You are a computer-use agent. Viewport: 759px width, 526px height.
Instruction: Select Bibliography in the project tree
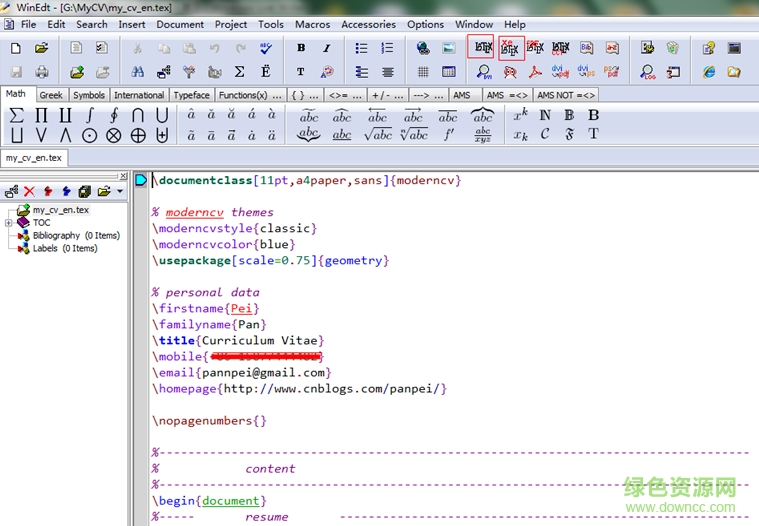(56, 236)
